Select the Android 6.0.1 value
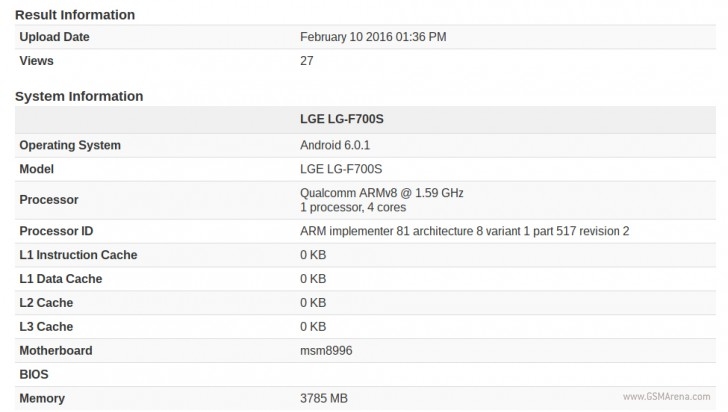Screen dimensions: 728x412 tap(335, 145)
